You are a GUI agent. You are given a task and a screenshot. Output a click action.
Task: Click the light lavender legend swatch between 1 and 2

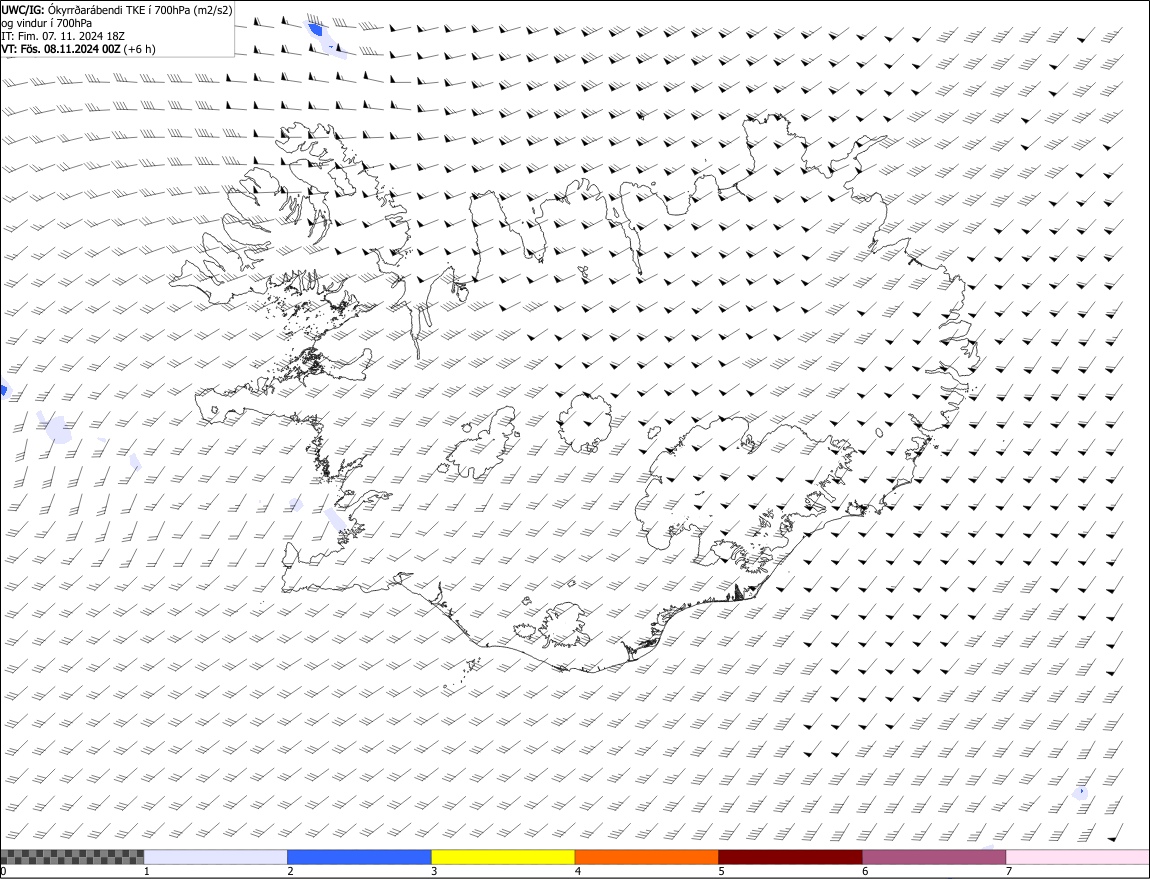[x=216, y=857]
